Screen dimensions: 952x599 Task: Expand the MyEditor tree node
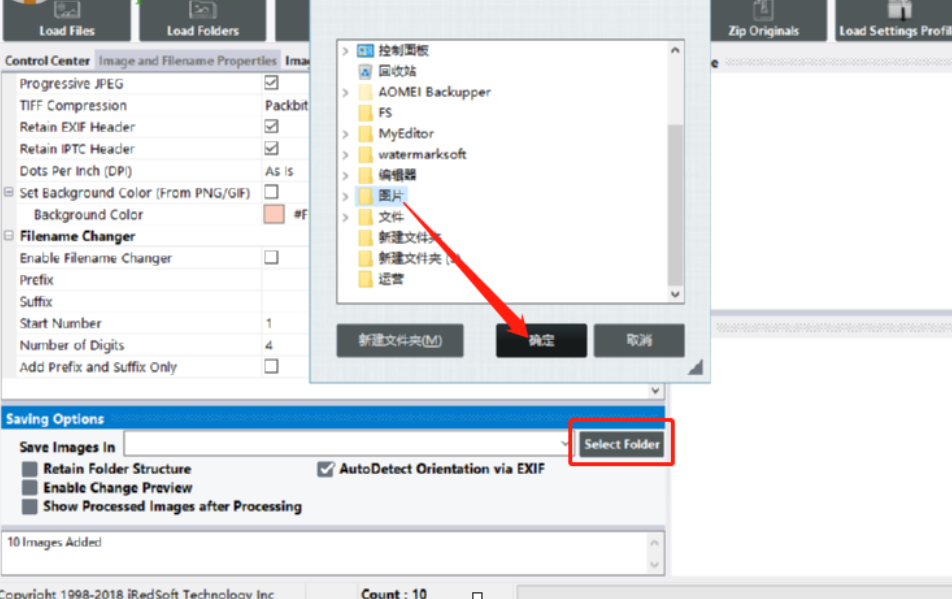coord(345,134)
